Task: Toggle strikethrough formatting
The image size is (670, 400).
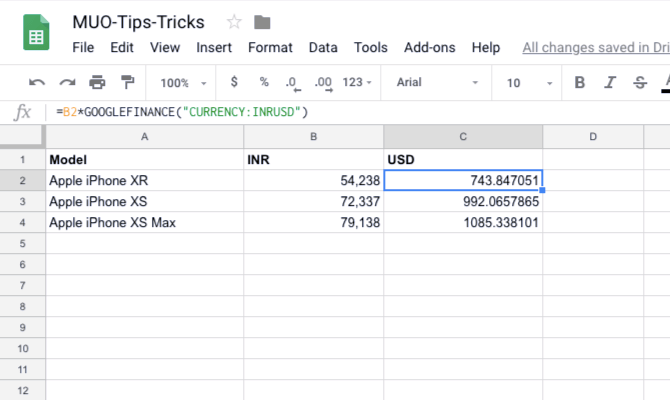Action: [640, 83]
